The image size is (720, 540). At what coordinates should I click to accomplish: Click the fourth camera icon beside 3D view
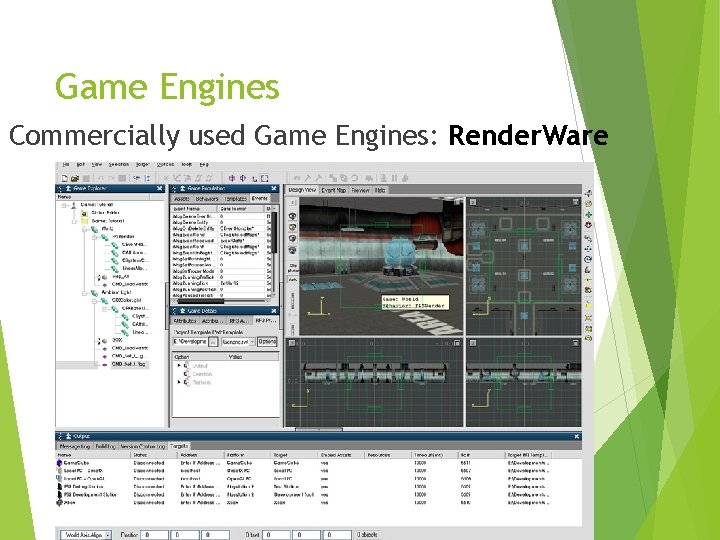tap(292, 250)
